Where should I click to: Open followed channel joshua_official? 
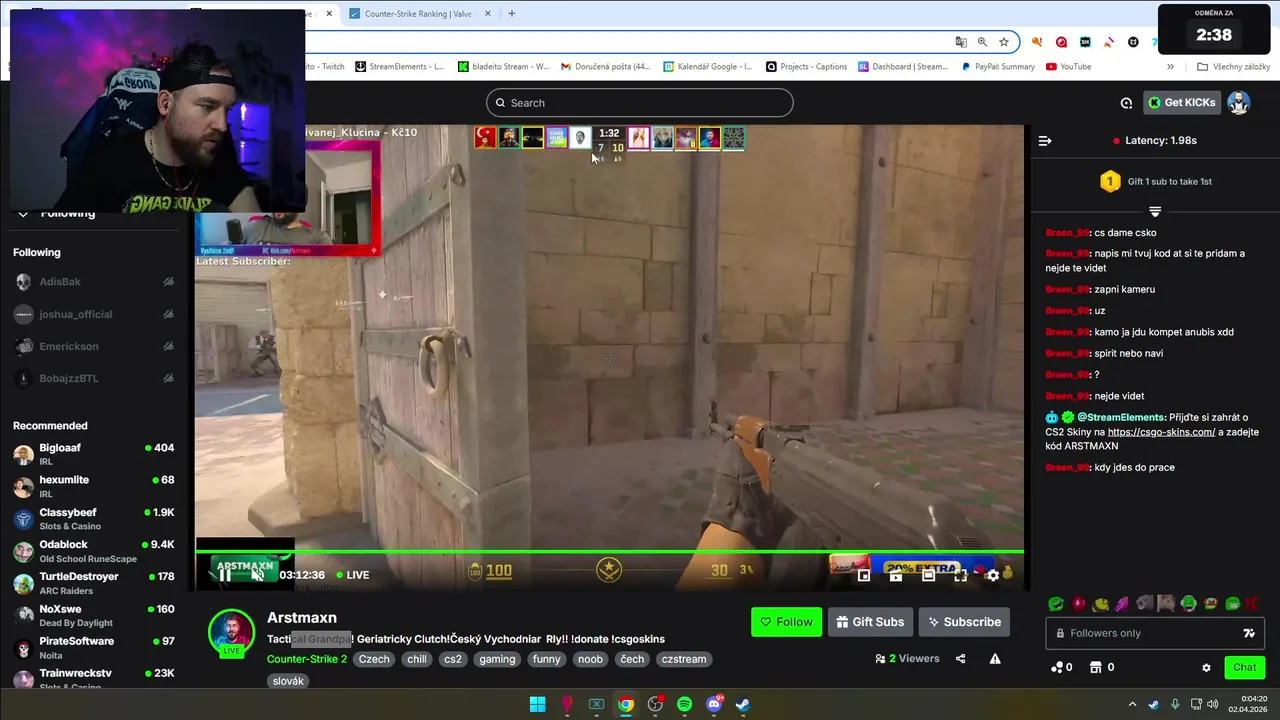tap(93, 314)
